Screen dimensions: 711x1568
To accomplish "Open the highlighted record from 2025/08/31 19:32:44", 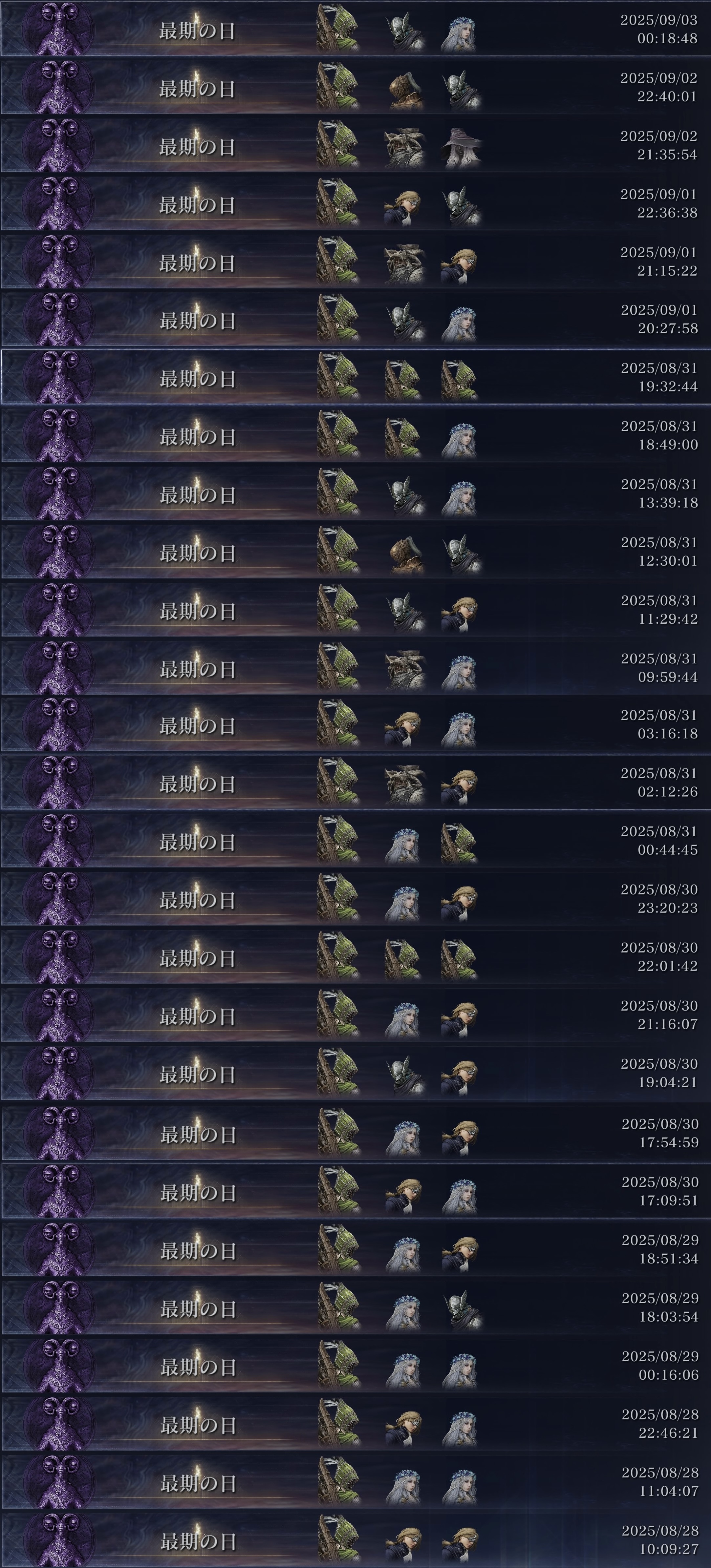I will (355, 377).
